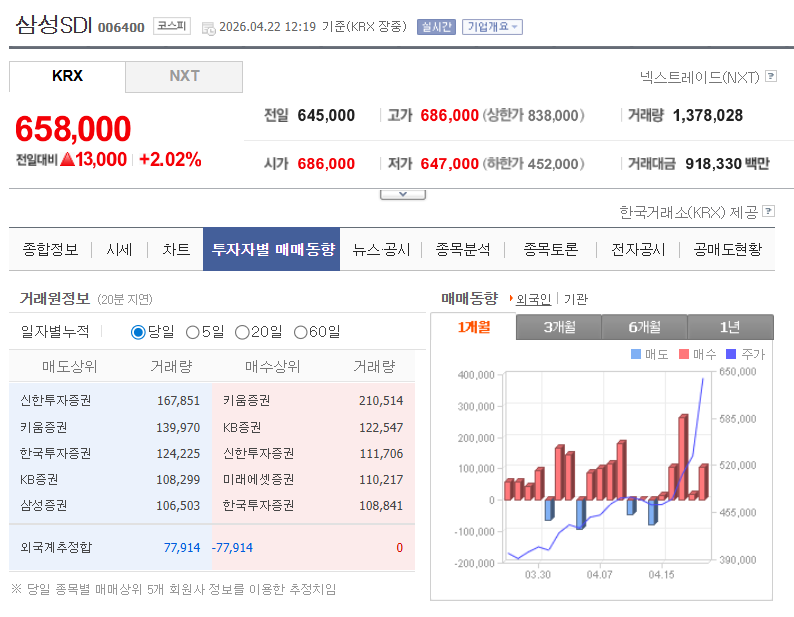Open the 뉴스·공시 tab
Viewport: 794px width, 617px height.
[x=381, y=249]
